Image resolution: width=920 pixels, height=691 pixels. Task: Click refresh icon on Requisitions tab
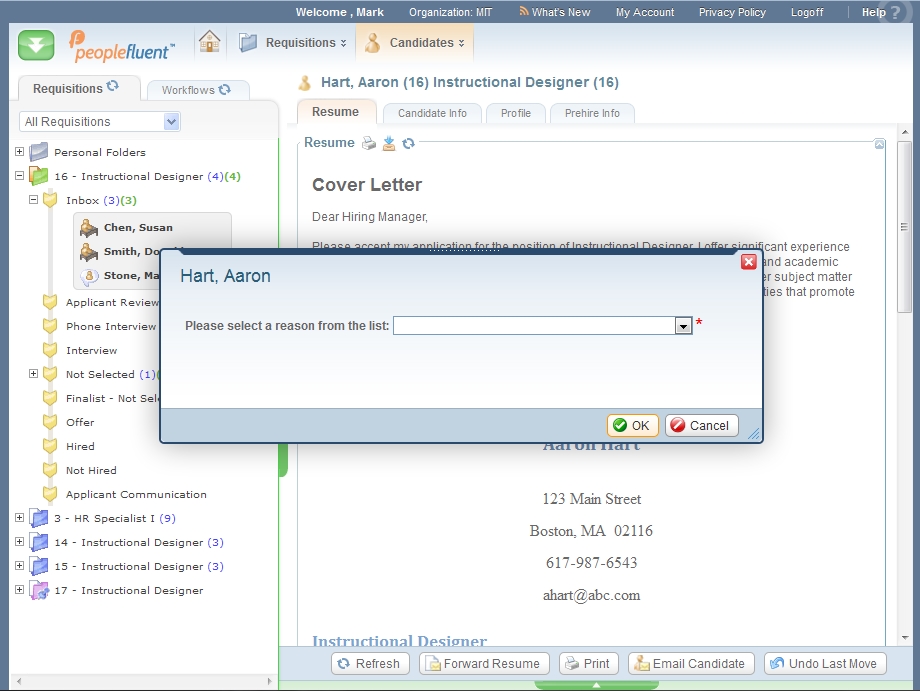[x=113, y=87]
